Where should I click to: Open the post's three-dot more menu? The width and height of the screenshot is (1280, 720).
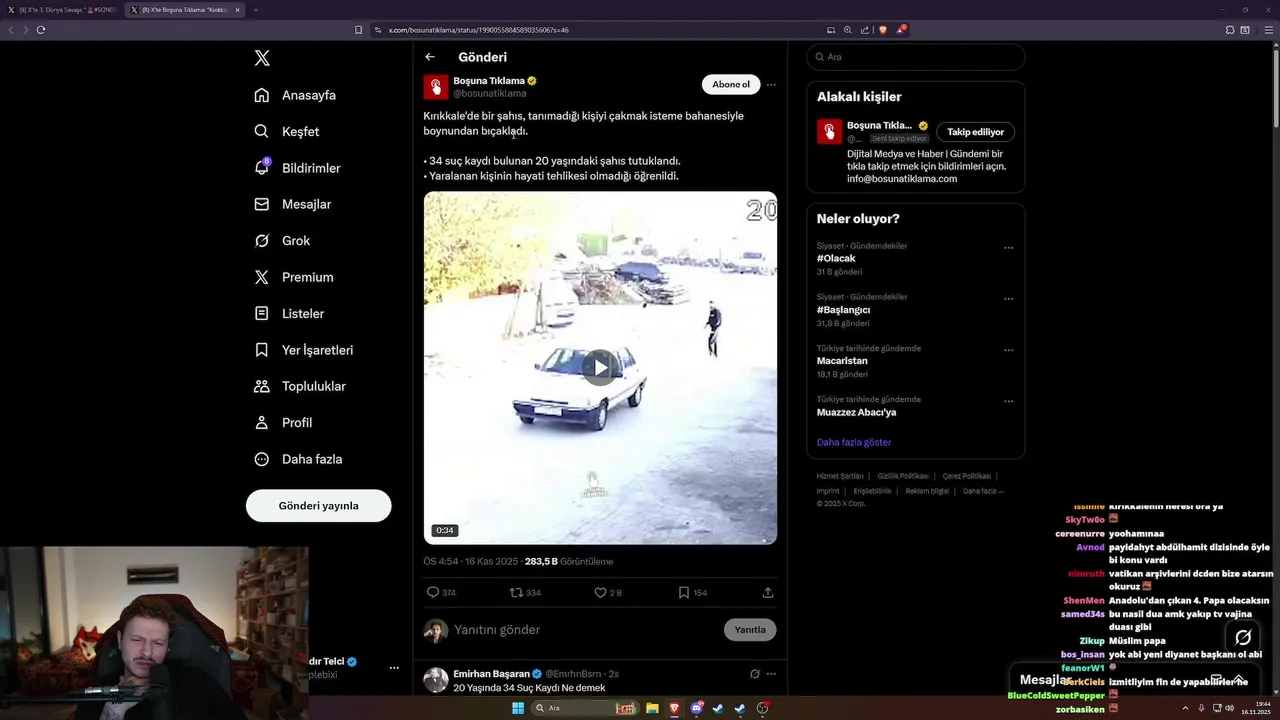click(x=771, y=85)
